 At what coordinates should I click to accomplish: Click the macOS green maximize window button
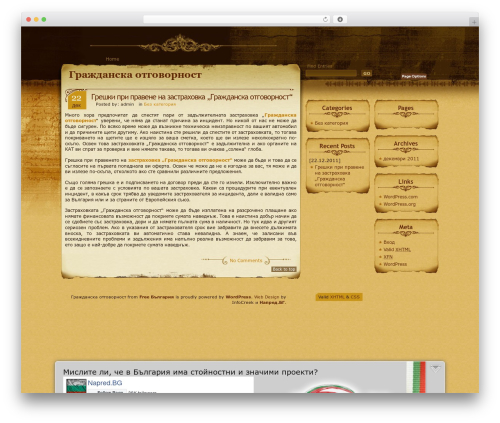click(x=44, y=19)
